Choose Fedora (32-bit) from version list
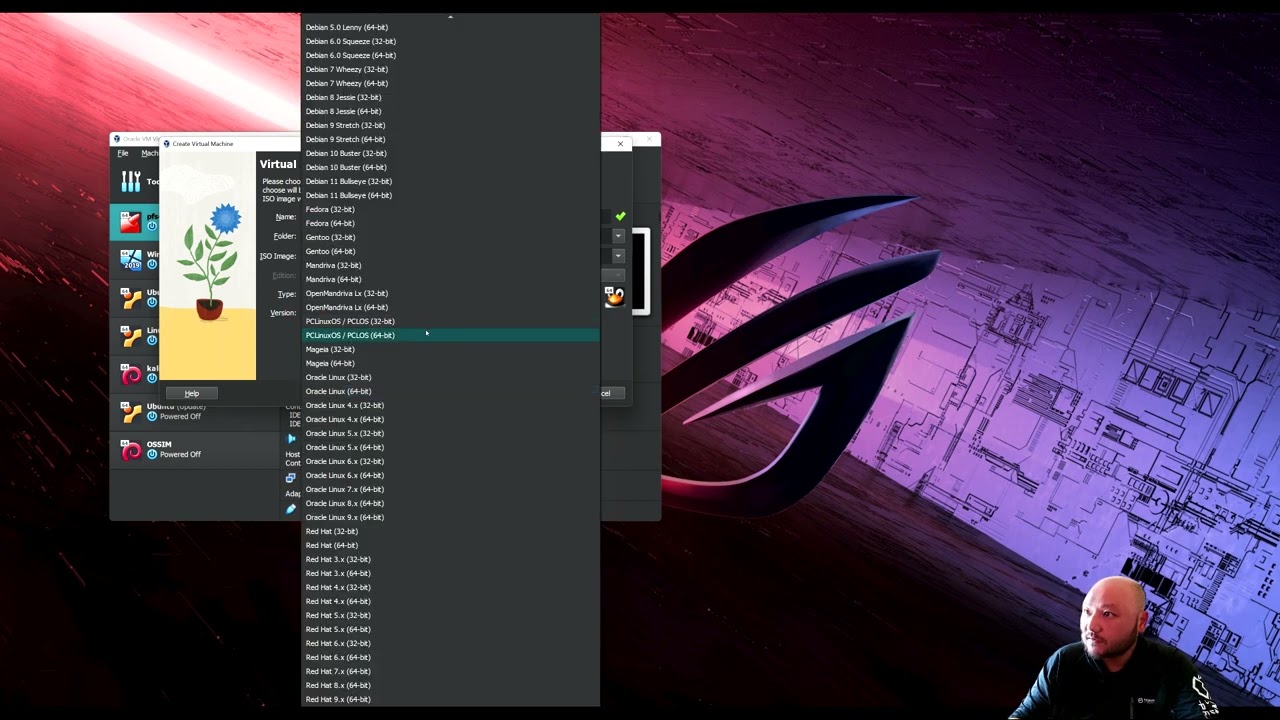Viewport: 1280px width, 720px height. [x=450, y=209]
